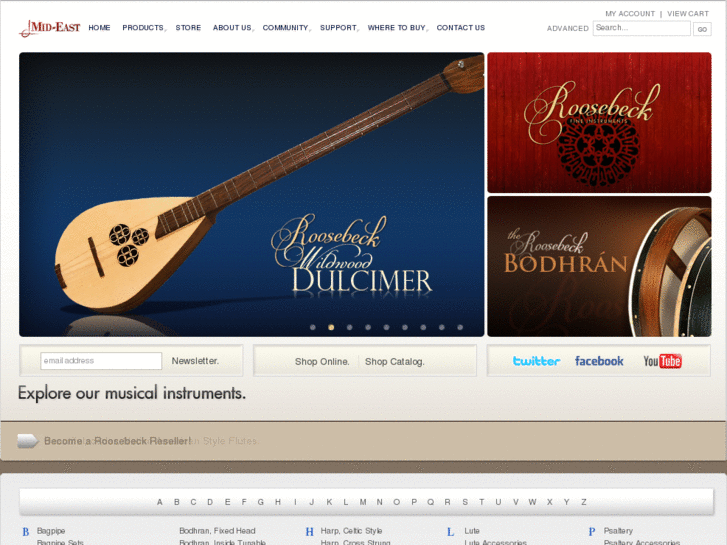The image size is (727, 545).
Task: Go to My Account
Action: click(630, 14)
